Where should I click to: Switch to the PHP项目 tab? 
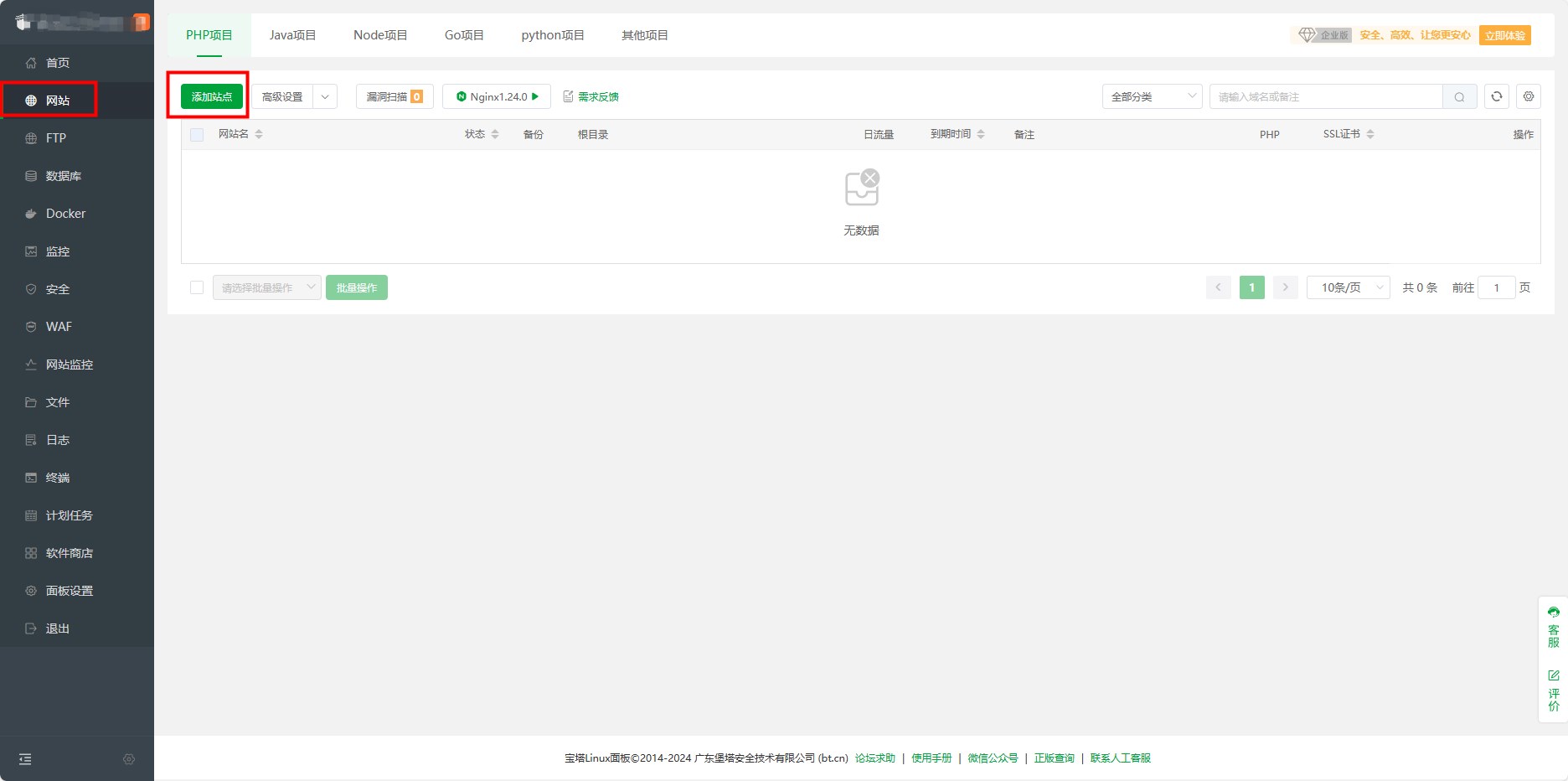(209, 35)
